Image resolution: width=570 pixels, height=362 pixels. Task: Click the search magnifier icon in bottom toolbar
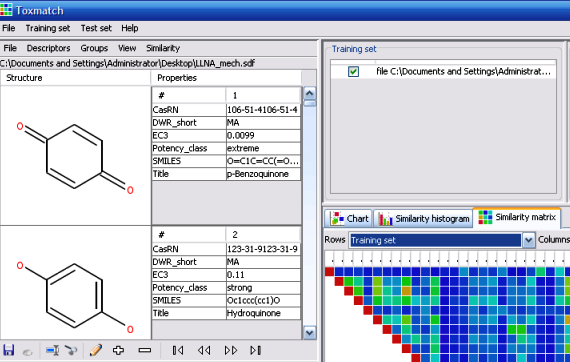point(71,350)
